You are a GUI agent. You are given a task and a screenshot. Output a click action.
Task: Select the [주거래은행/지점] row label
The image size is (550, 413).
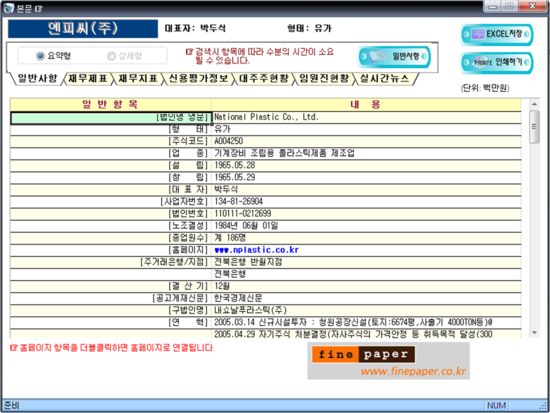[174, 262]
